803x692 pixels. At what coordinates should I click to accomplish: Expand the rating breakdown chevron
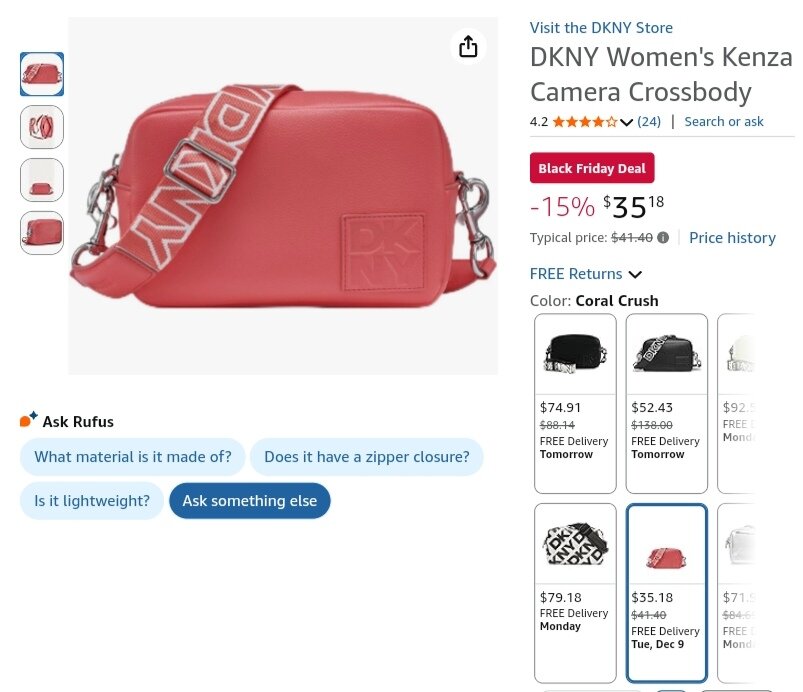pyautogui.click(x=627, y=122)
